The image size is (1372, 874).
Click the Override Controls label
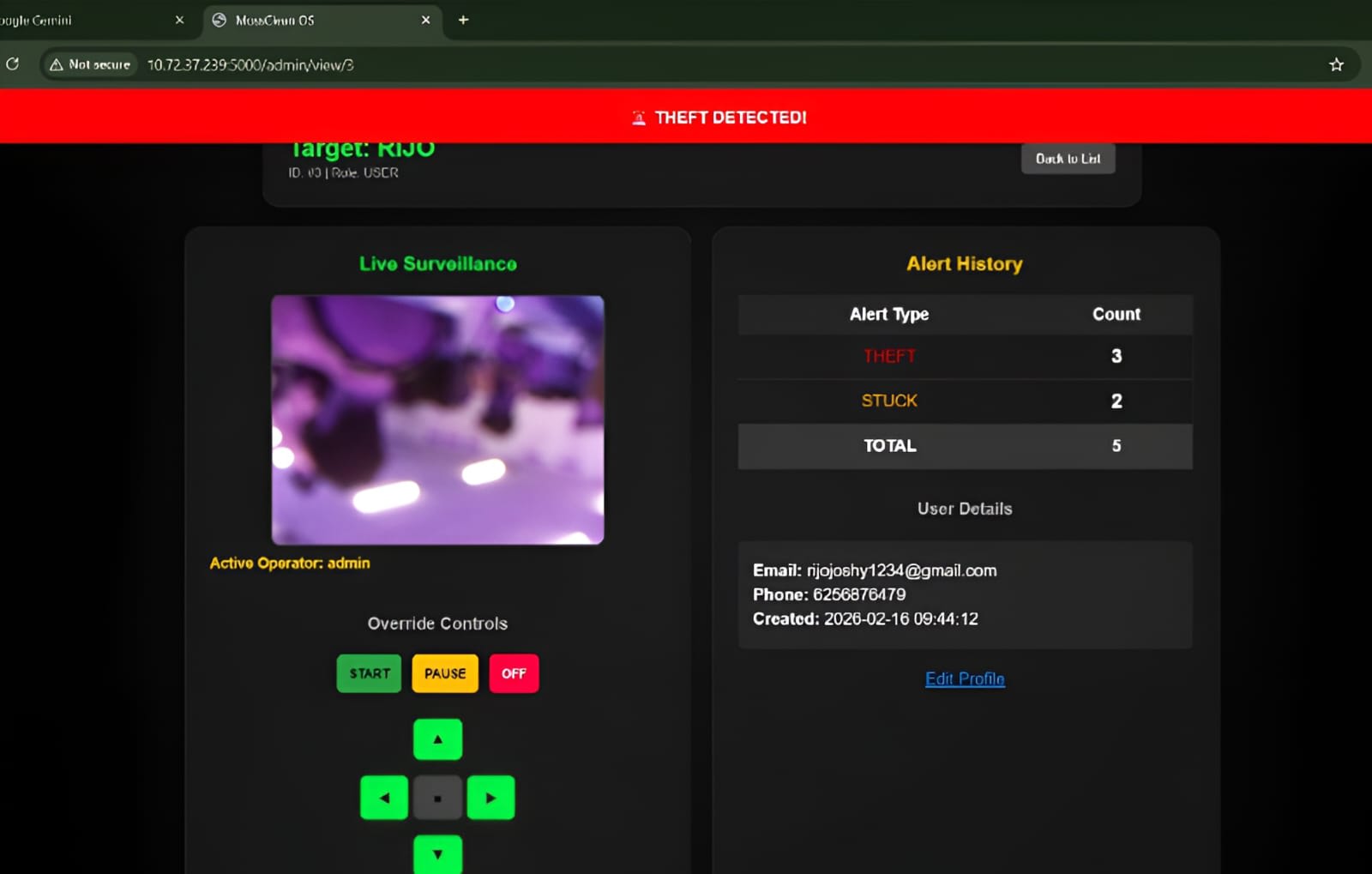pos(437,624)
